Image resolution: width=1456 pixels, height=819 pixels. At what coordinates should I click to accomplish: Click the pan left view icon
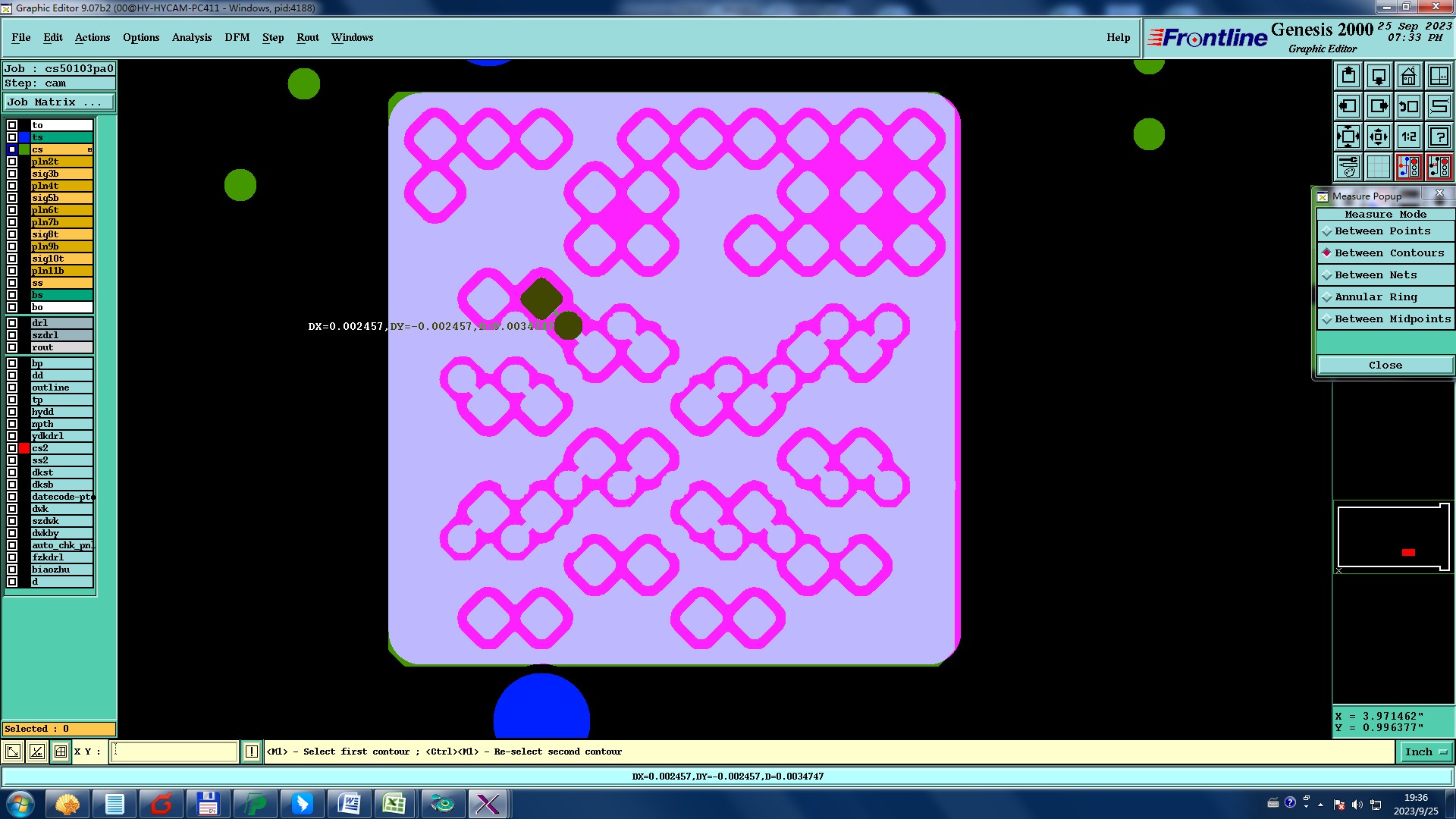[1348, 106]
